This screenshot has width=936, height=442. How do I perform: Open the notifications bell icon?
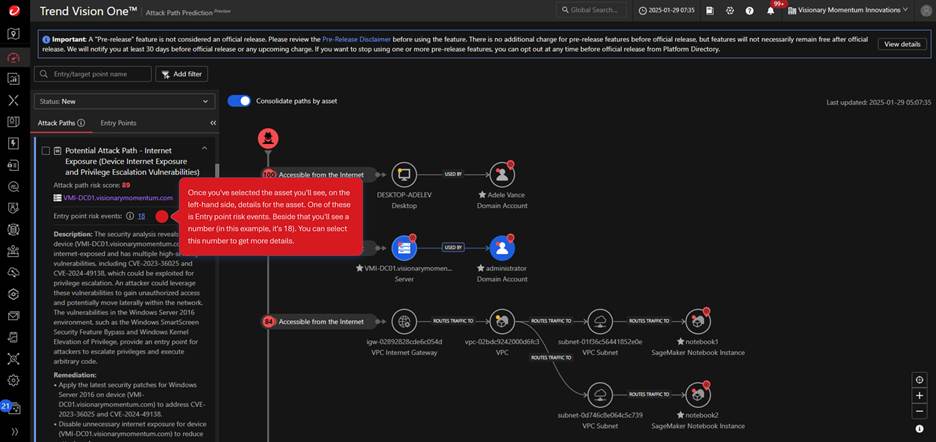770,10
